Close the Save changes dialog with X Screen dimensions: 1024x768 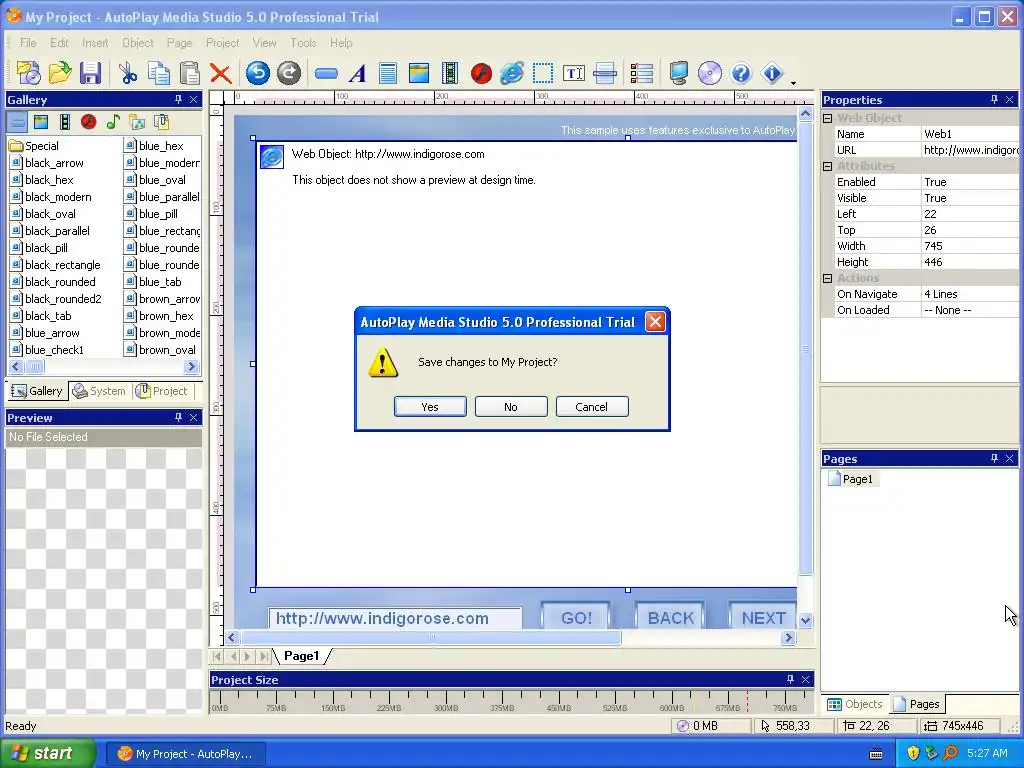[655, 321]
